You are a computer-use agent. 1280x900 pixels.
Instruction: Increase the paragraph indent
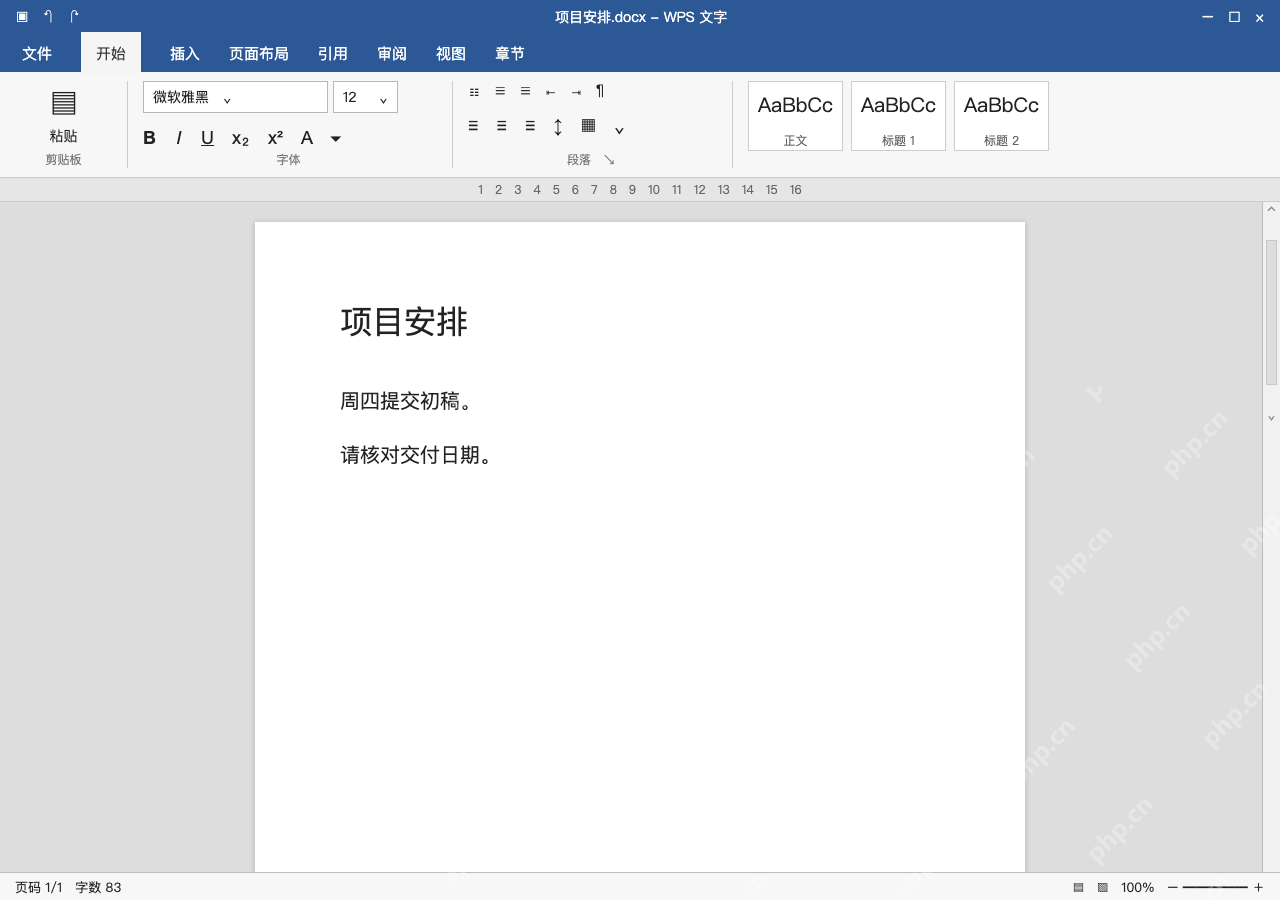(576, 92)
